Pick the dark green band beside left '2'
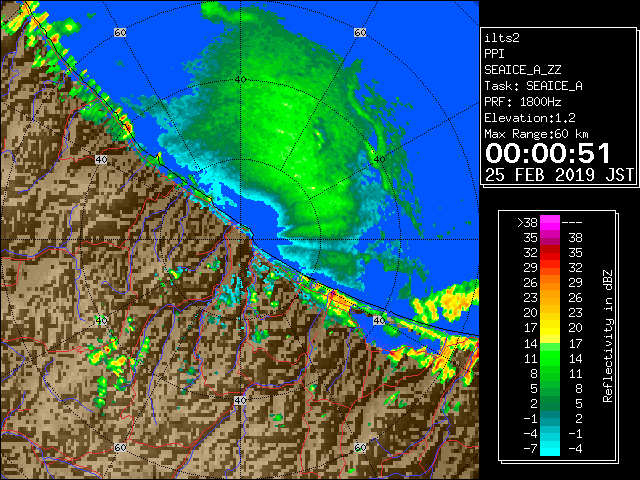640x480 pixels. 550,403
